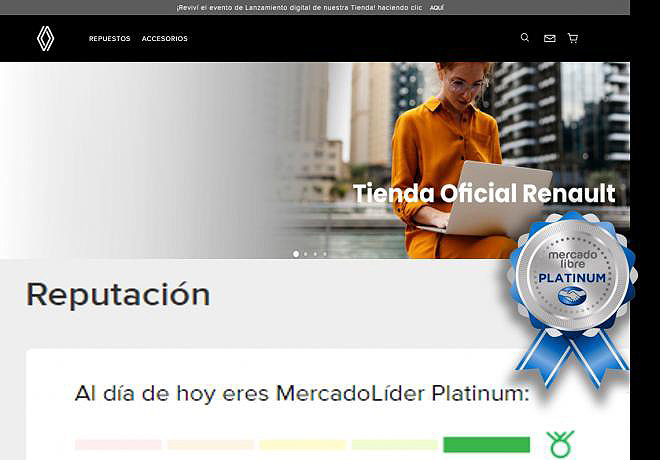The image size is (660, 460).
Task: Open the search magnifier icon
Action: pos(525,38)
